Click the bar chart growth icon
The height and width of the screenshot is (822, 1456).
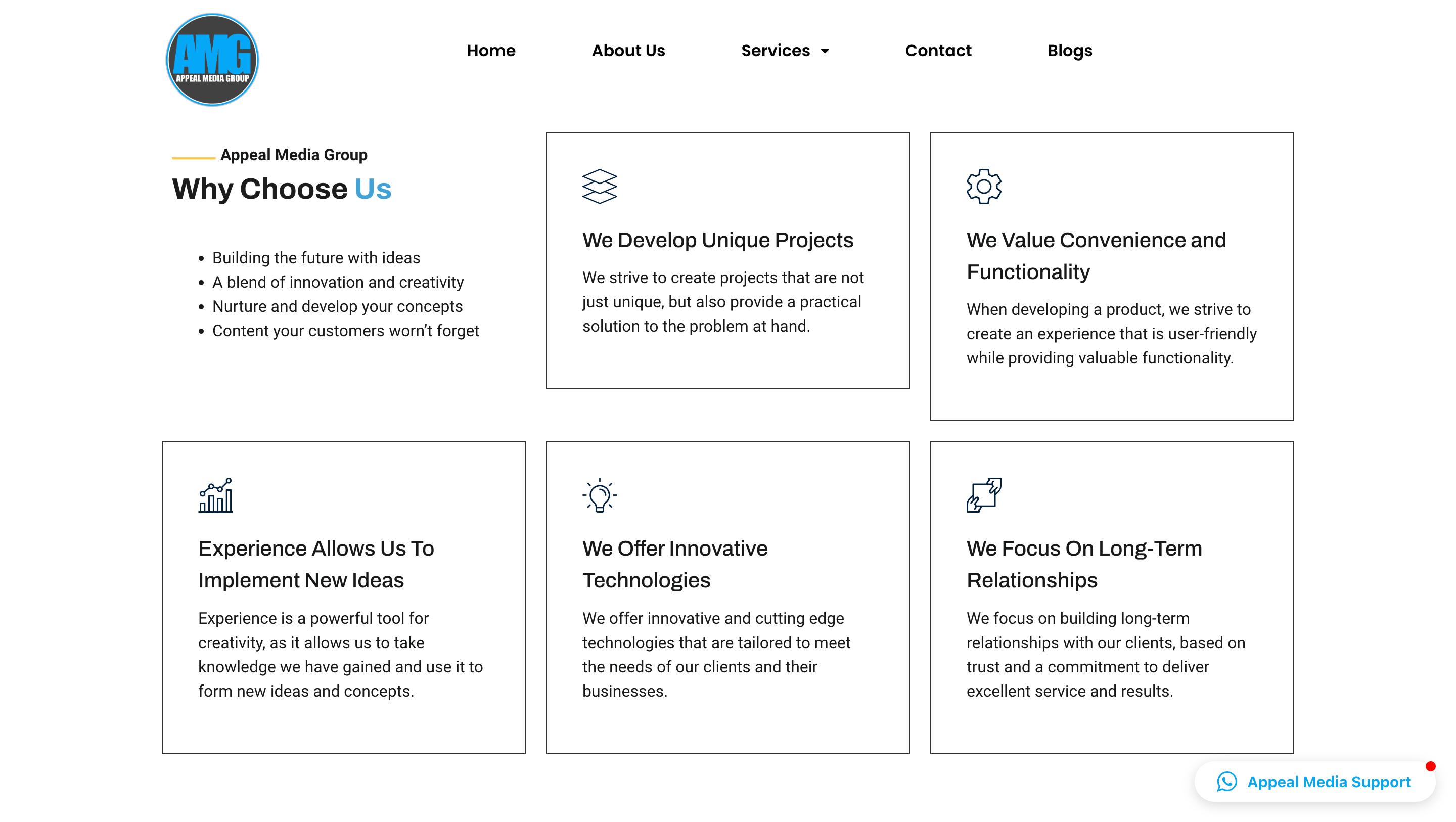point(215,495)
